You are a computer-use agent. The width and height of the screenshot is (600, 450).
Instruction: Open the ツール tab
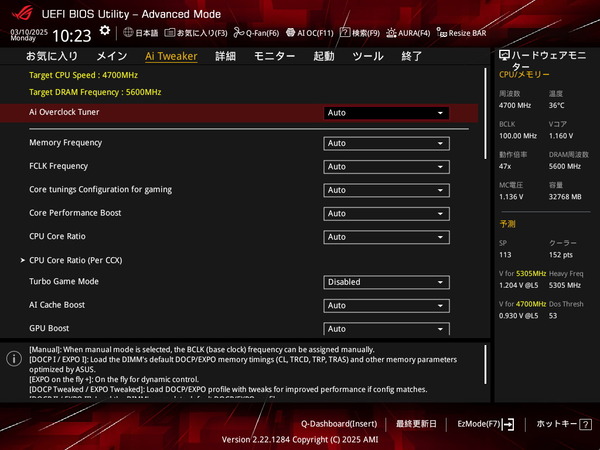[367, 56]
